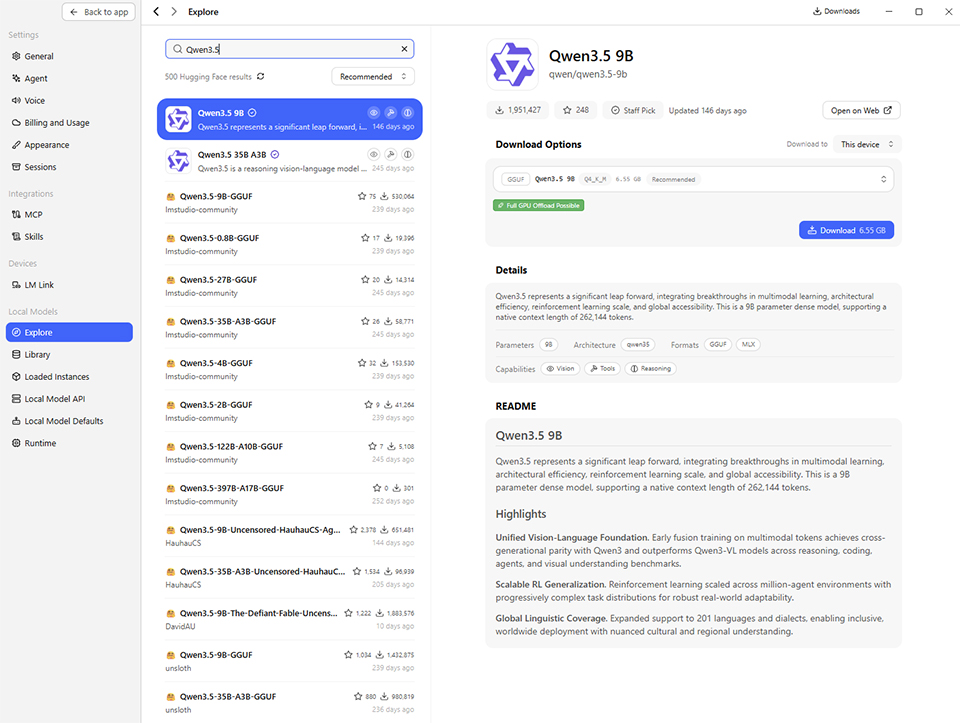Select Qwen3.5-27B-GGUF result
Viewport: 960px width, 723px height.
tap(290, 286)
